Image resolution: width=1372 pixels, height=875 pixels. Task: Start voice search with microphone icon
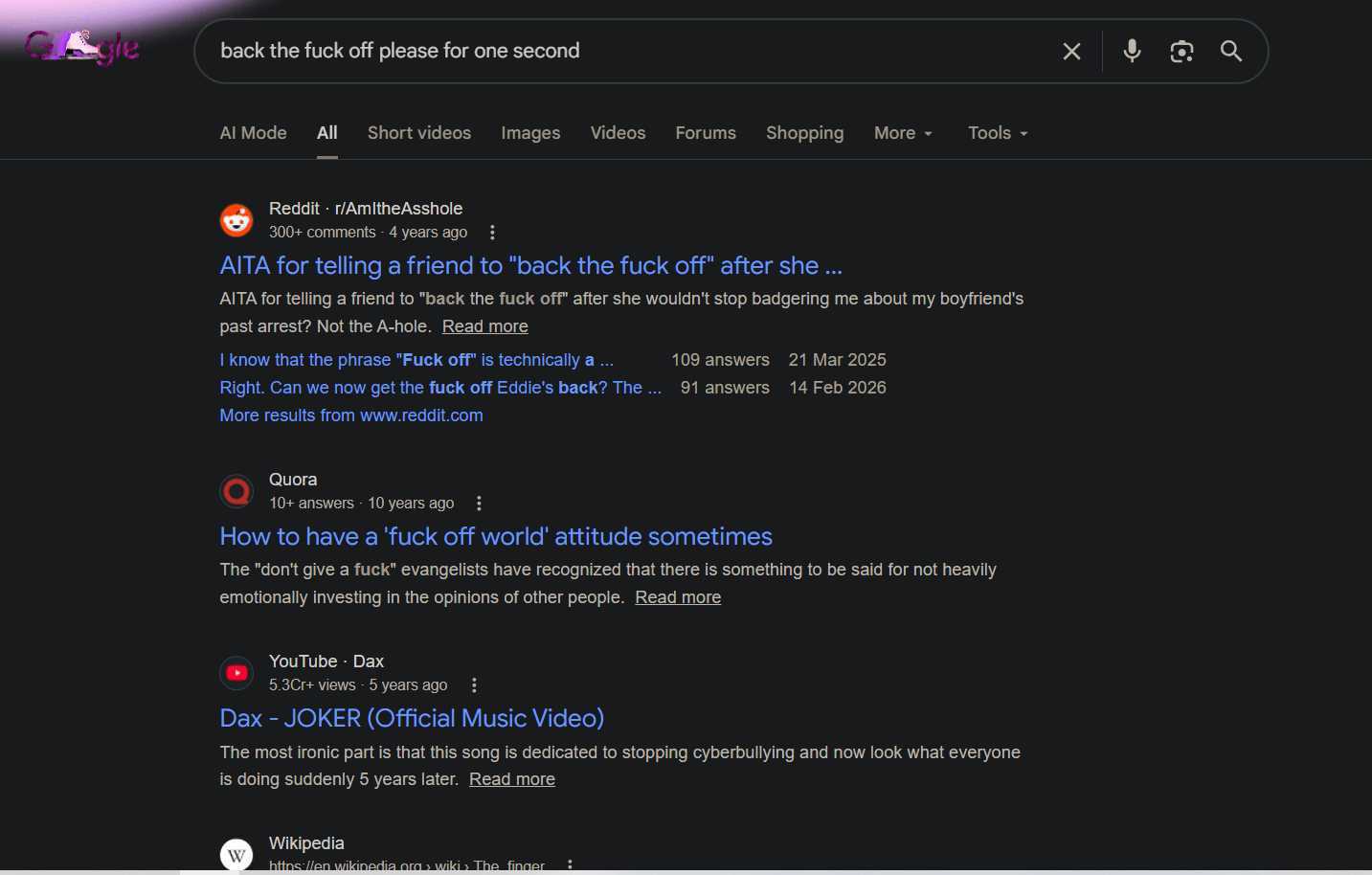coord(1132,51)
